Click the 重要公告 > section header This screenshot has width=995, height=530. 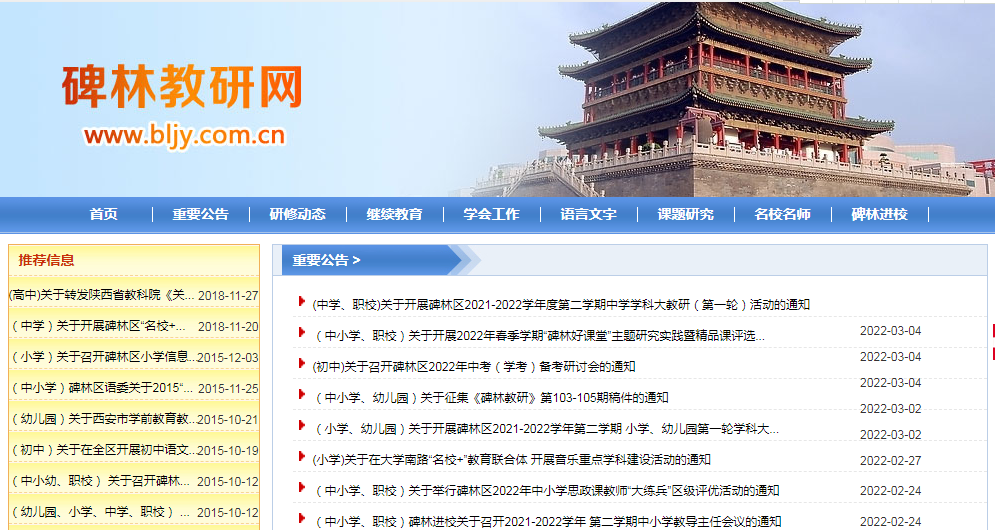pos(326,260)
